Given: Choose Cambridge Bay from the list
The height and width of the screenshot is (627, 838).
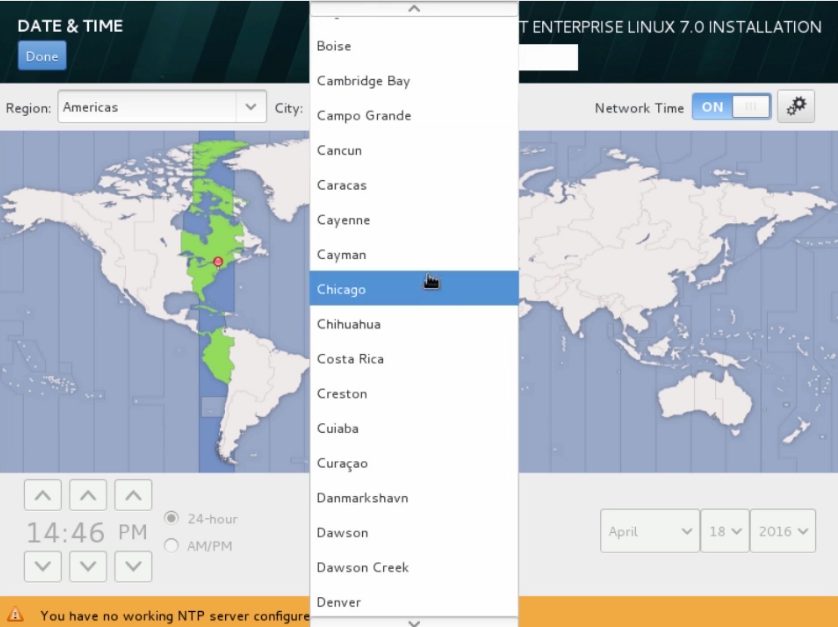Looking at the screenshot, I should 414,81.
